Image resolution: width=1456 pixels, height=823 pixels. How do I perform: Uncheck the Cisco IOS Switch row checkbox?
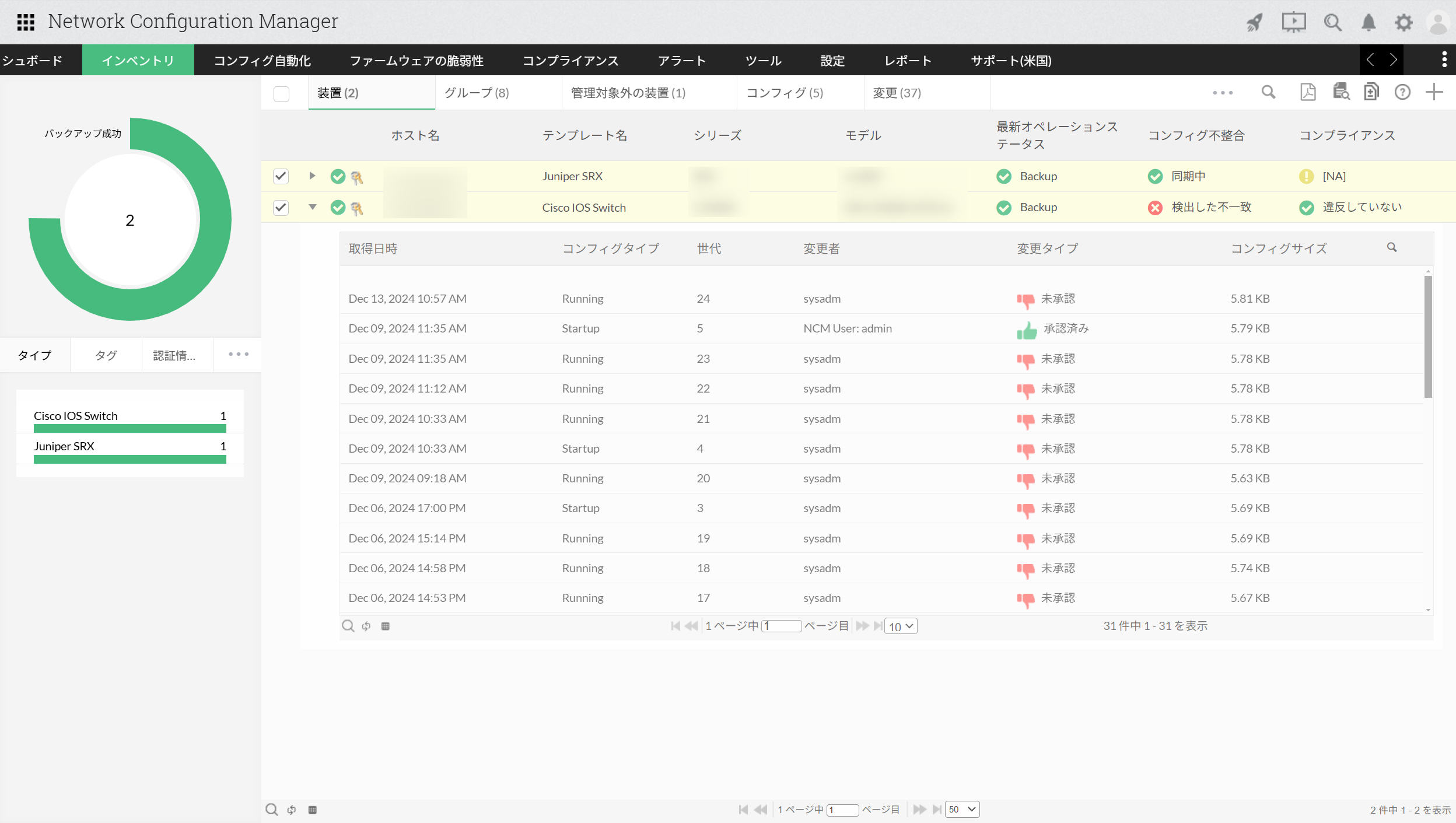click(x=281, y=208)
